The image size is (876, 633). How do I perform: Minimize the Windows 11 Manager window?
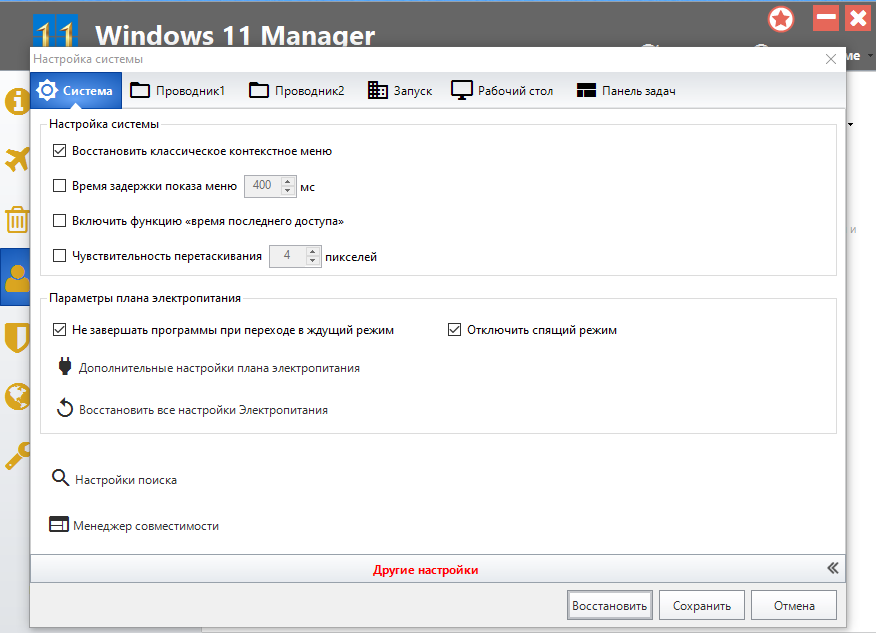825,18
